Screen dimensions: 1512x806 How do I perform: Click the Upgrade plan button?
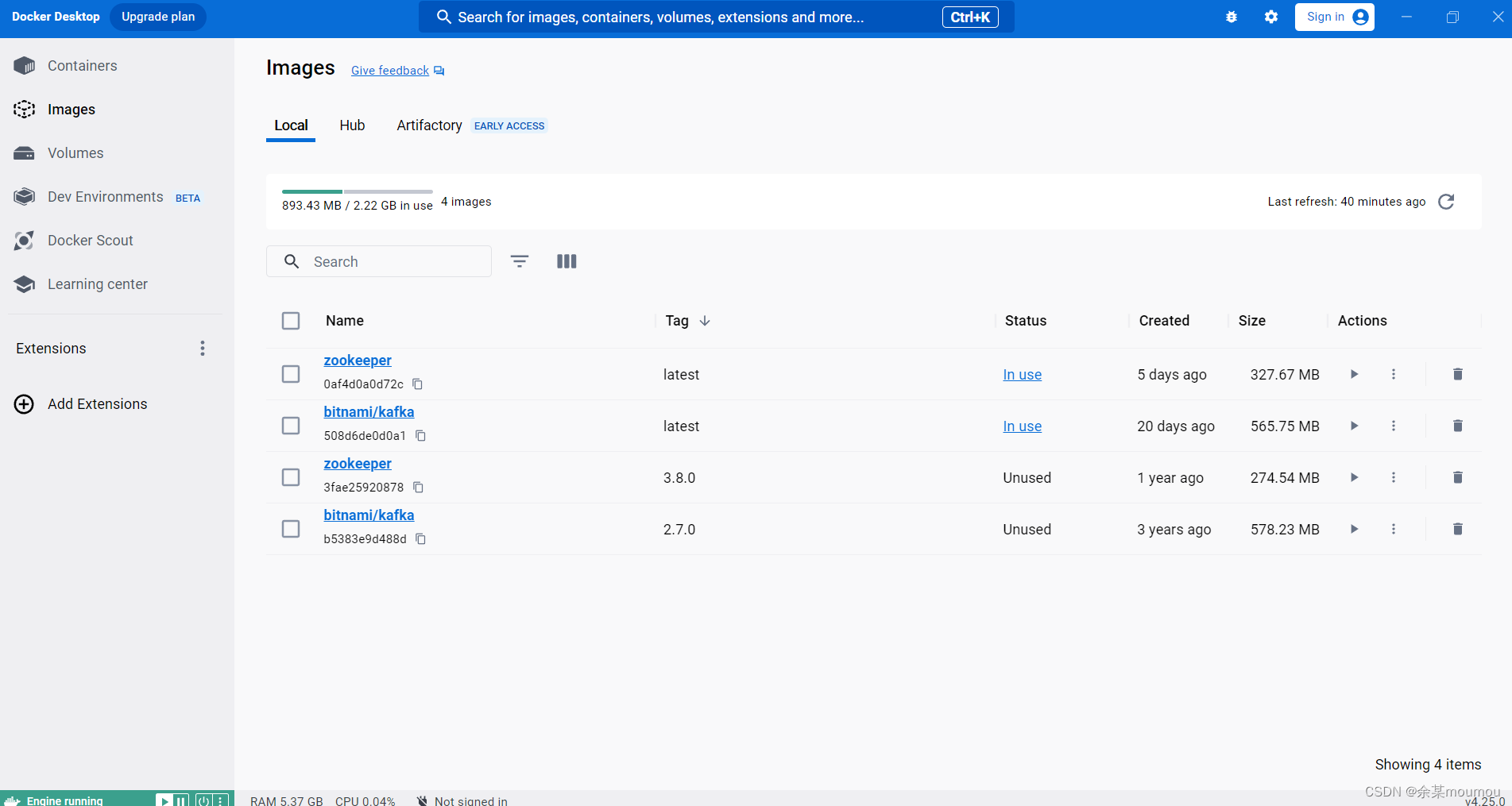coord(158,17)
